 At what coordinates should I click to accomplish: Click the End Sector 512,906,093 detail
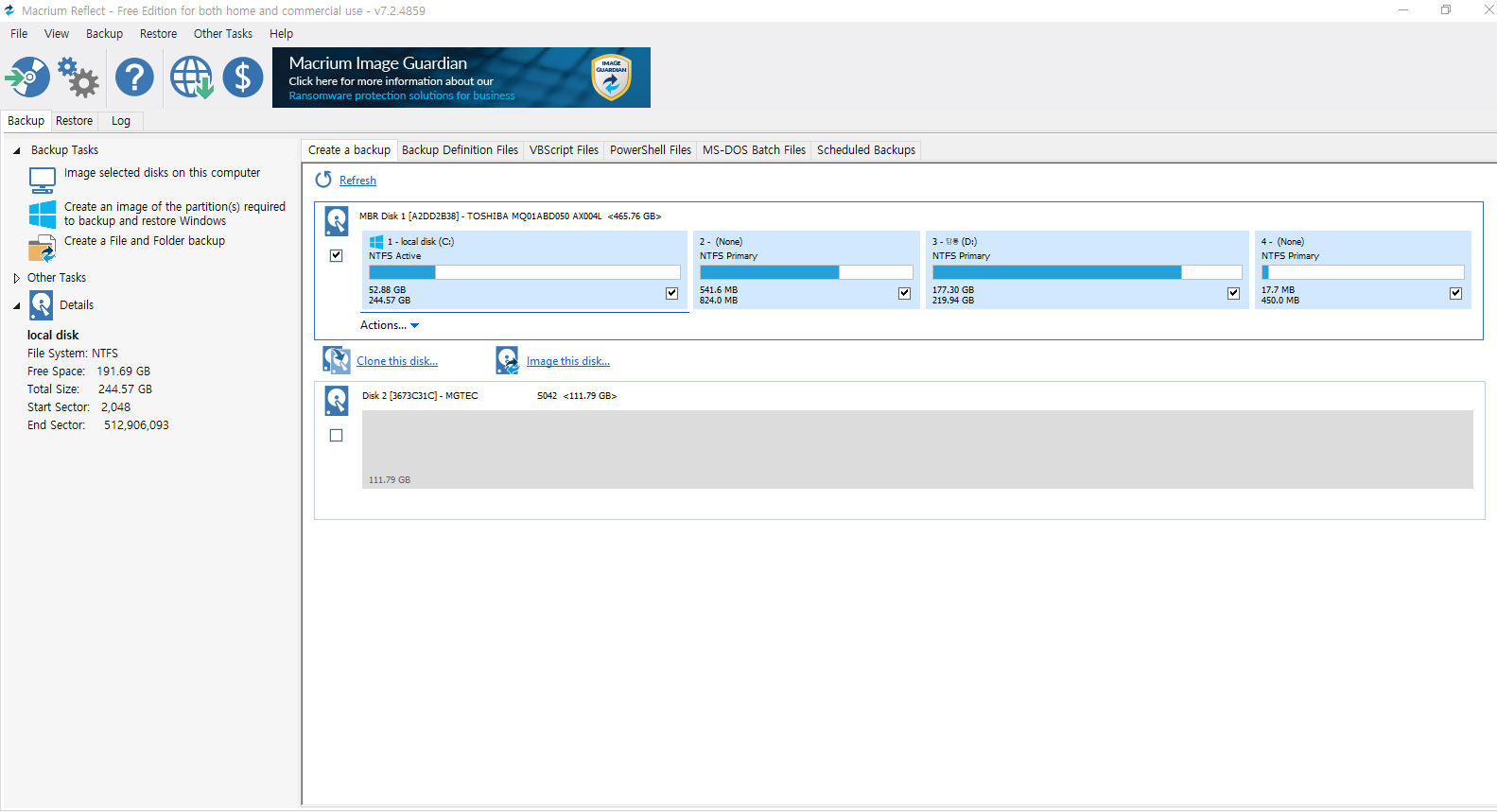click(98, 425)
